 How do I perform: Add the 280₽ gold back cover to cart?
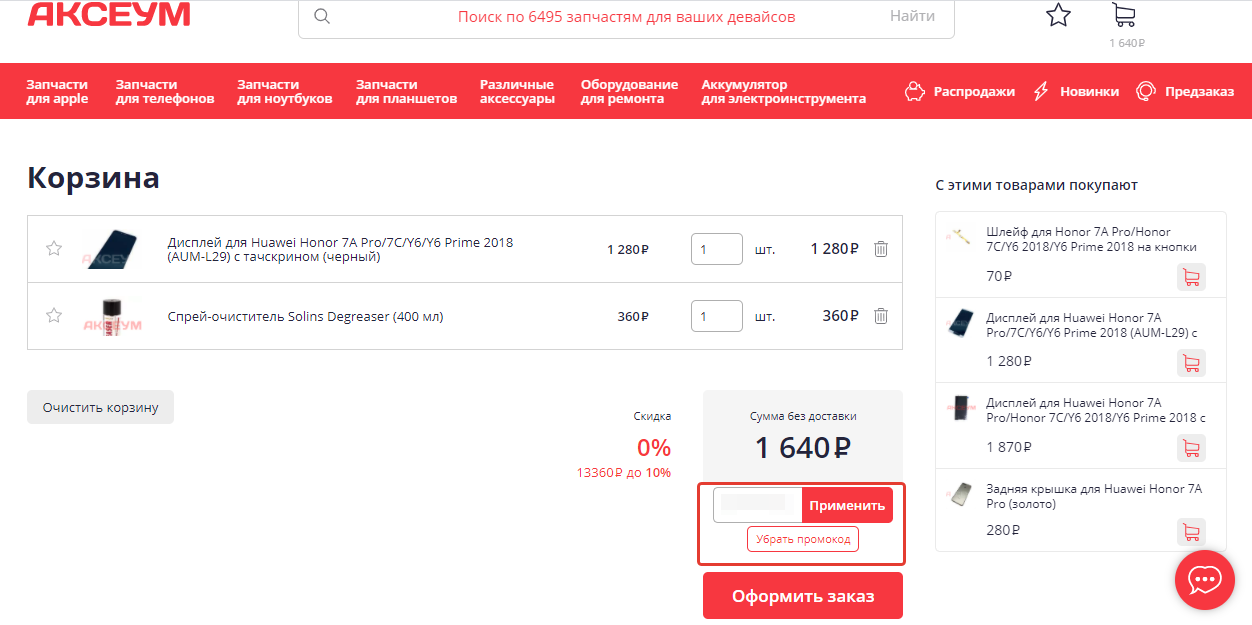[x=1190, y=531]
